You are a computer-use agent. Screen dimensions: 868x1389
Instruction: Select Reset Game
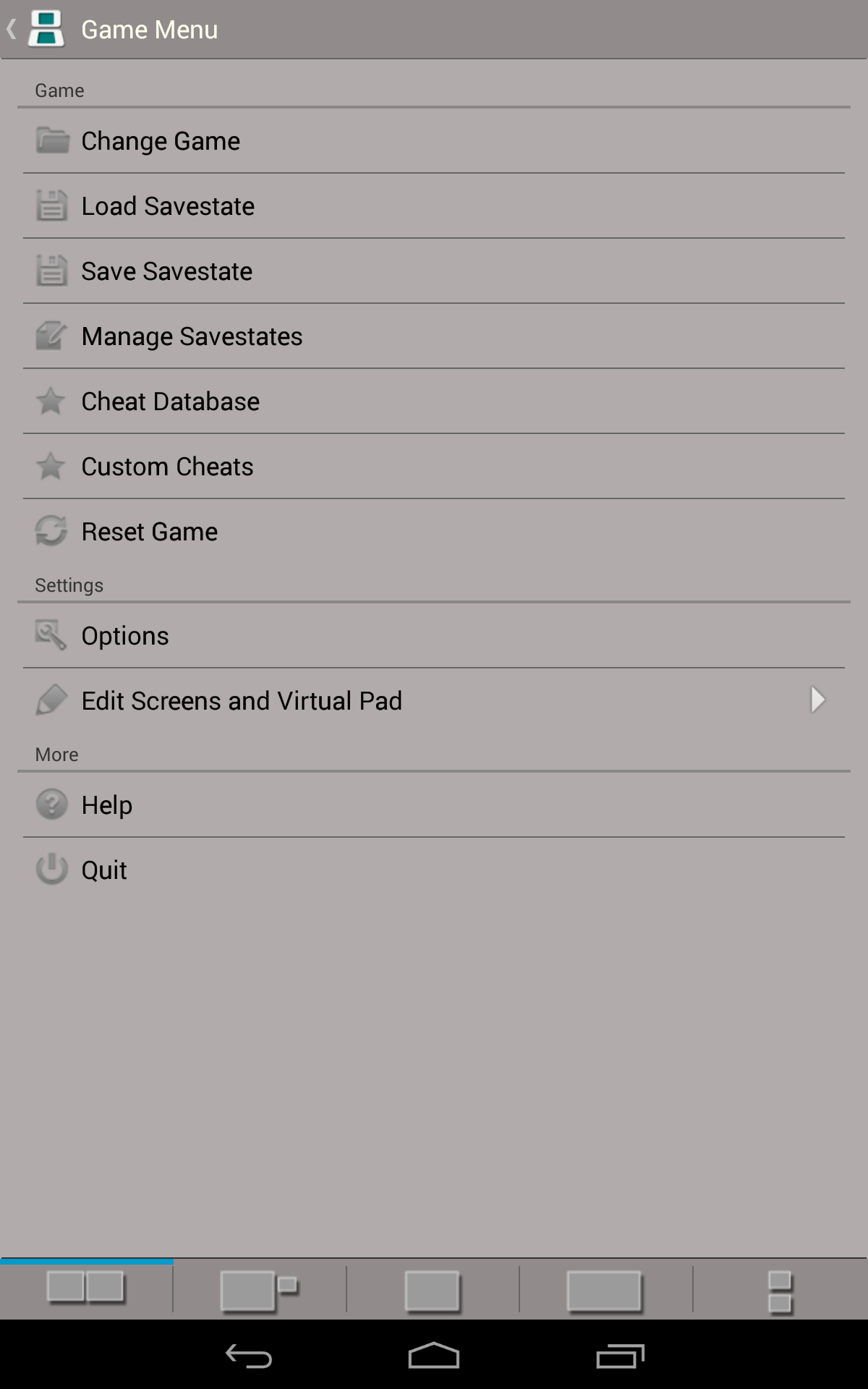[149, 532]
